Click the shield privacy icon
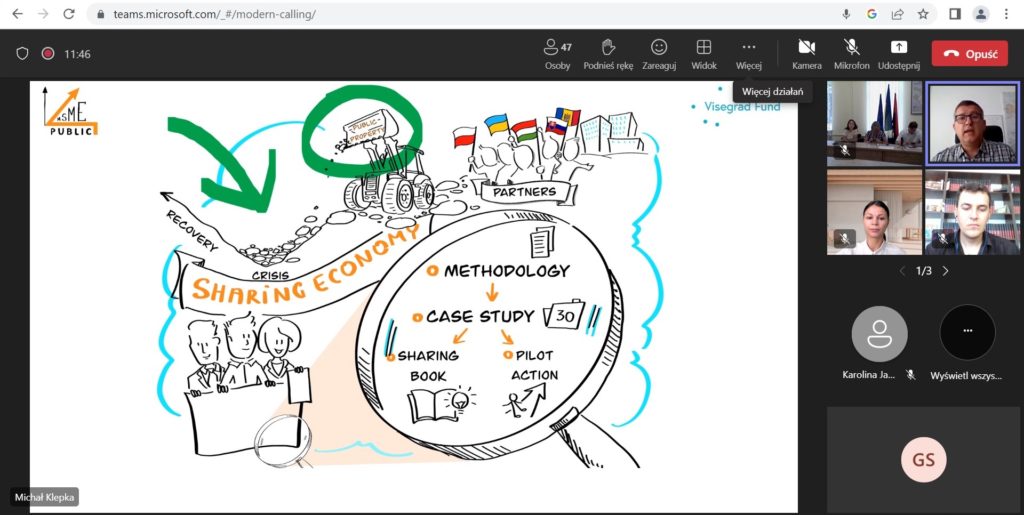 22,54
